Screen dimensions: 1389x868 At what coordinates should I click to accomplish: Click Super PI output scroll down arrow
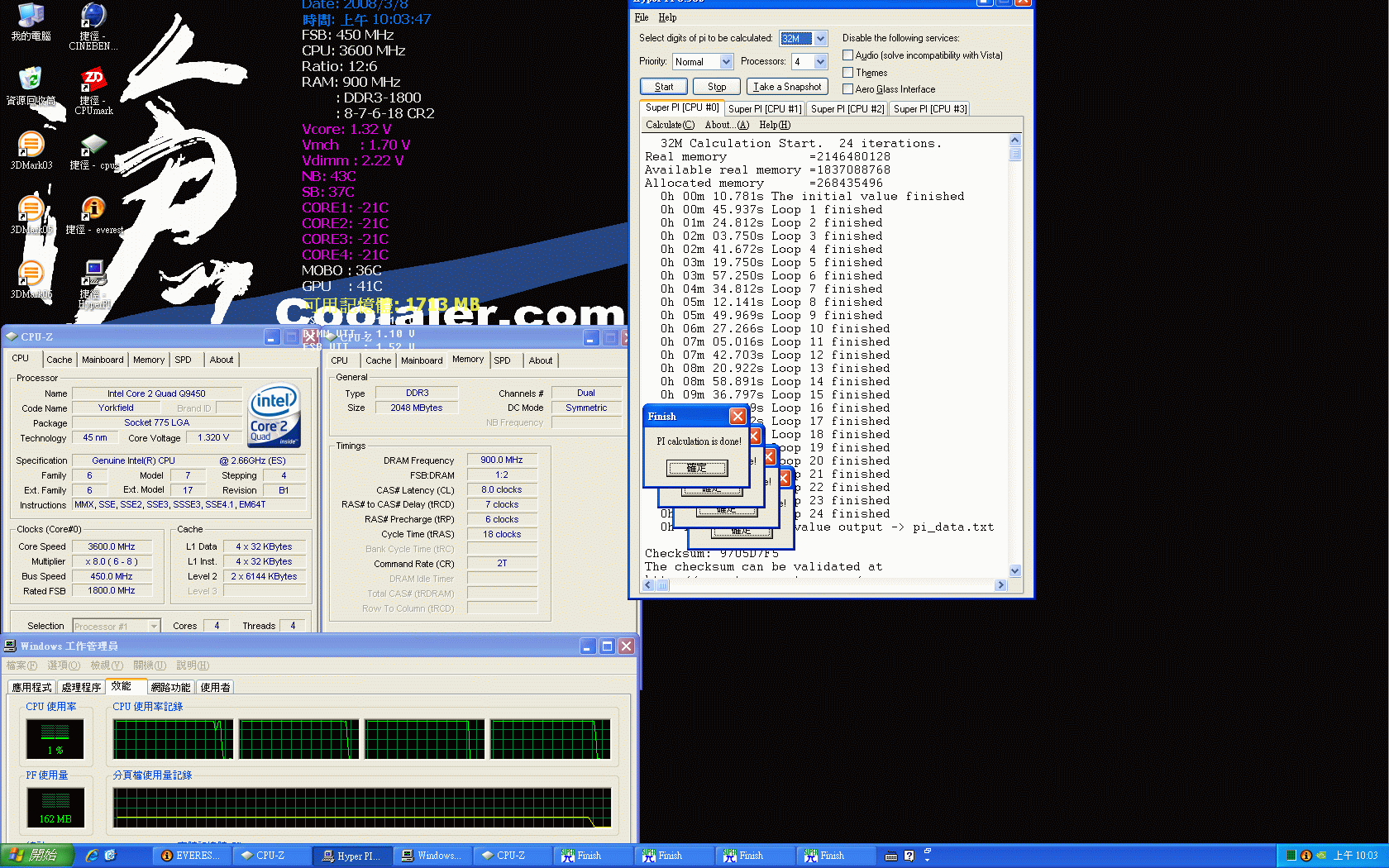[1015, 571]
